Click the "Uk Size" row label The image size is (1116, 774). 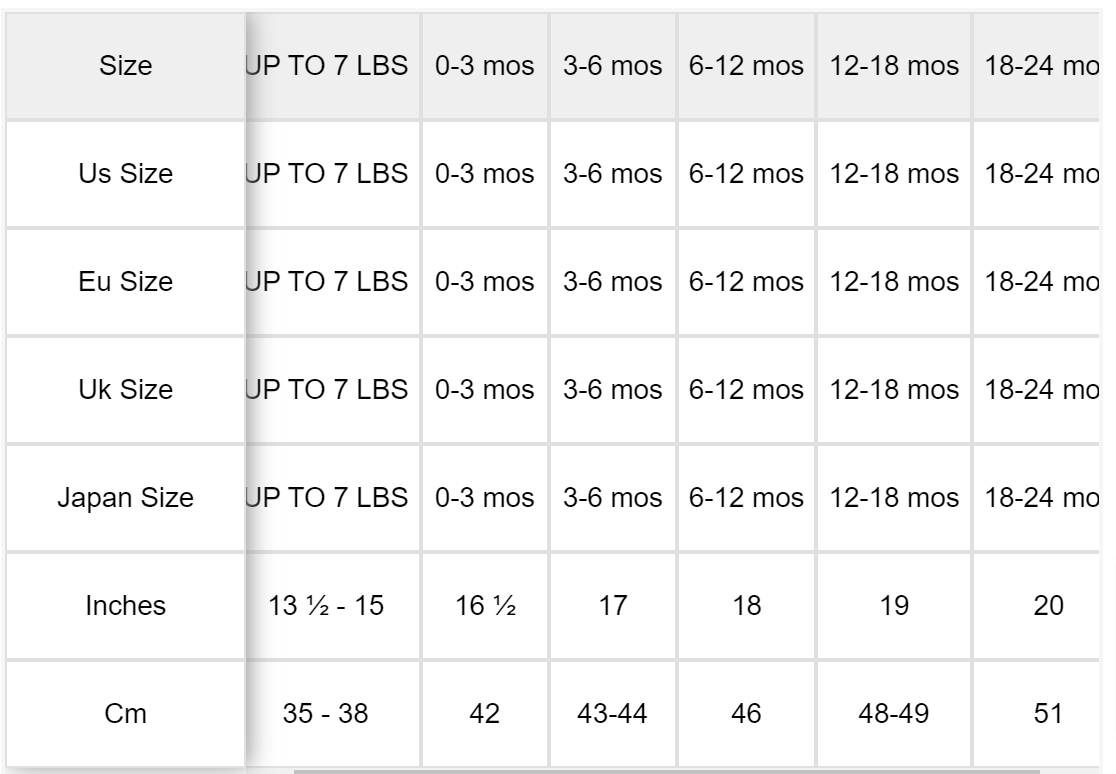(126, 391)
